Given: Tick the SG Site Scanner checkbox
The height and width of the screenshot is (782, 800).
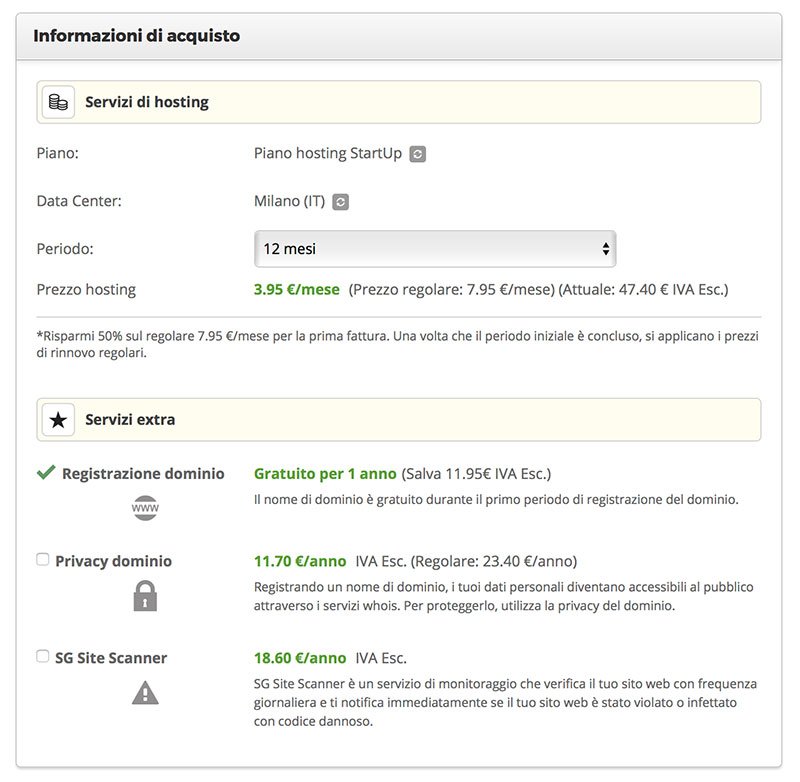Looking at the screenshot, I should pos(43,656).
